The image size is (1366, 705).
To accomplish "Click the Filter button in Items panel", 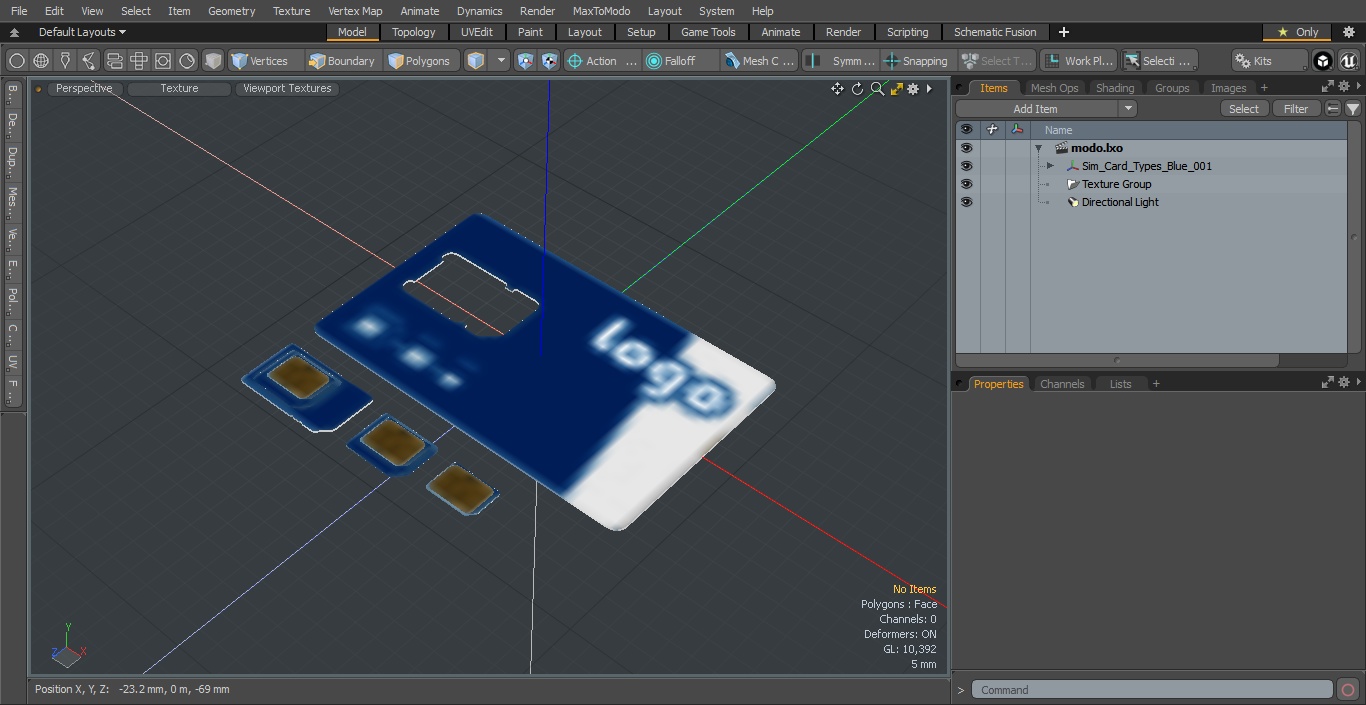I will click(x=1296, y=109).
